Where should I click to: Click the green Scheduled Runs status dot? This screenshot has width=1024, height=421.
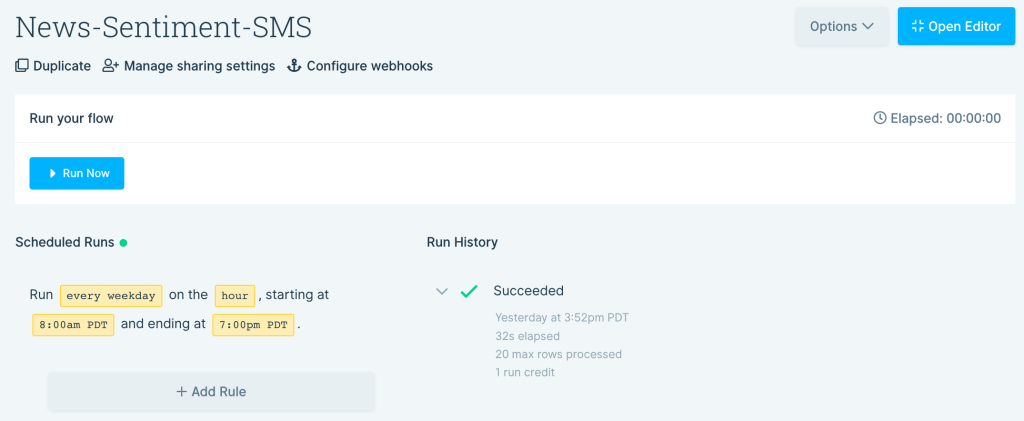tap(124, 242)
